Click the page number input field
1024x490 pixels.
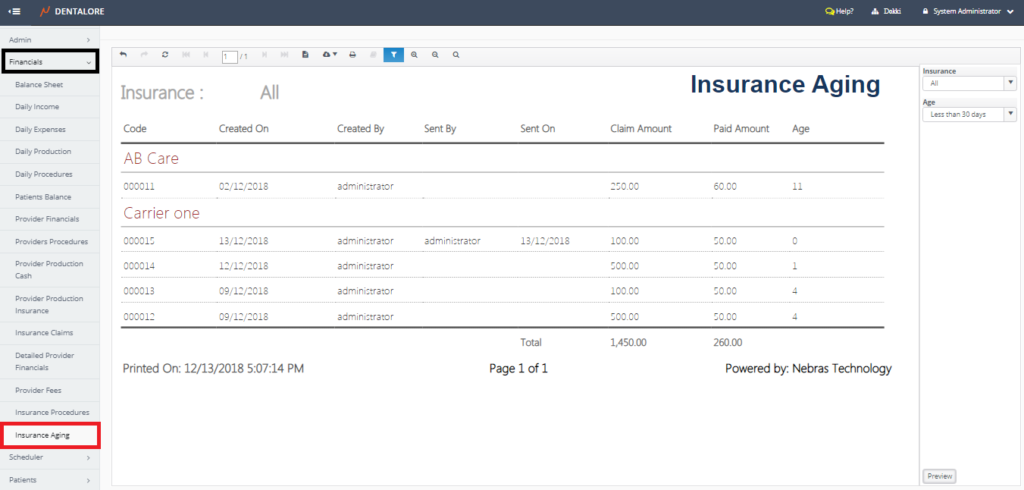(x=229, y=56)
